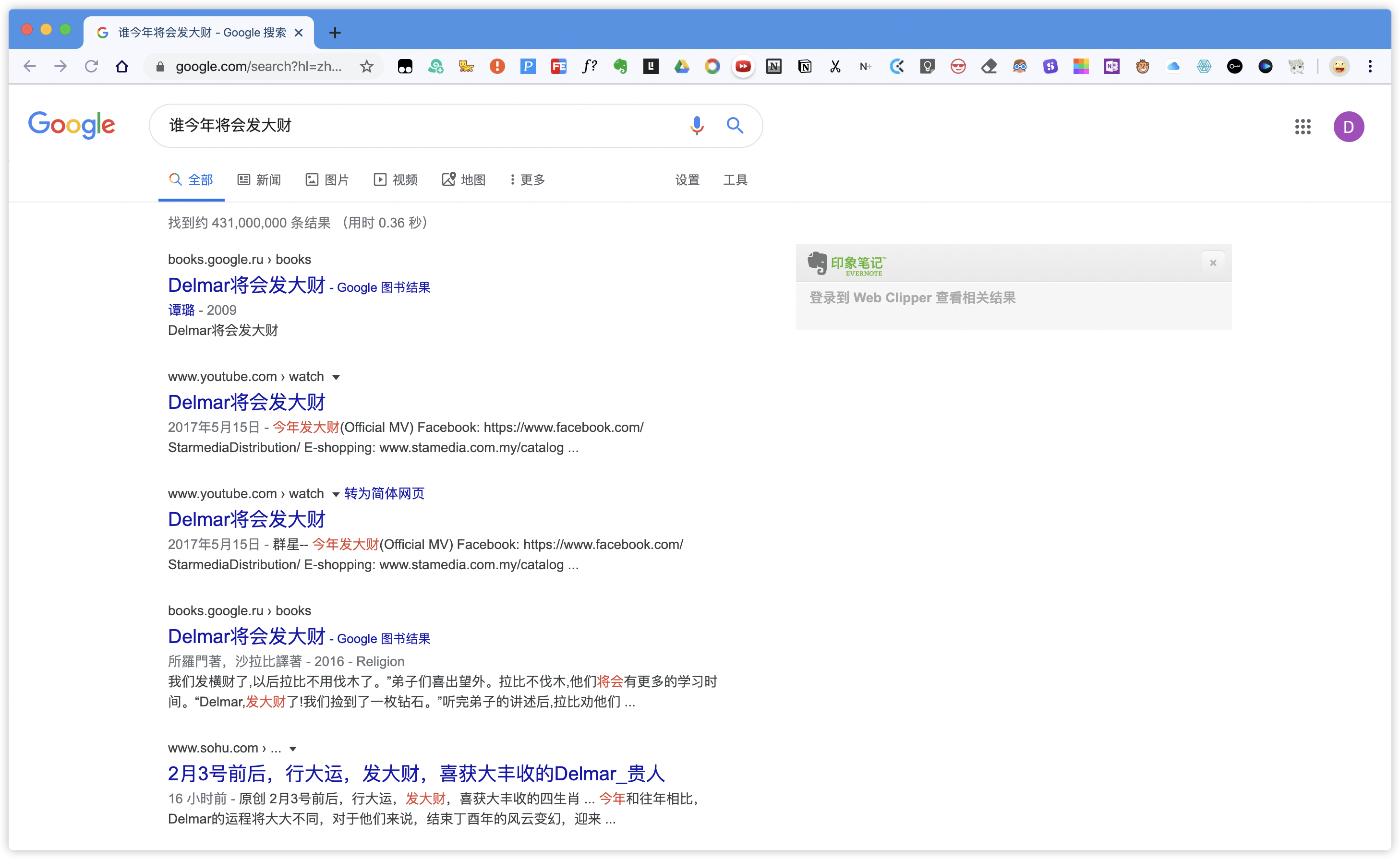
Task: Click the black L extension icon
Action: (x=651, y=67)
